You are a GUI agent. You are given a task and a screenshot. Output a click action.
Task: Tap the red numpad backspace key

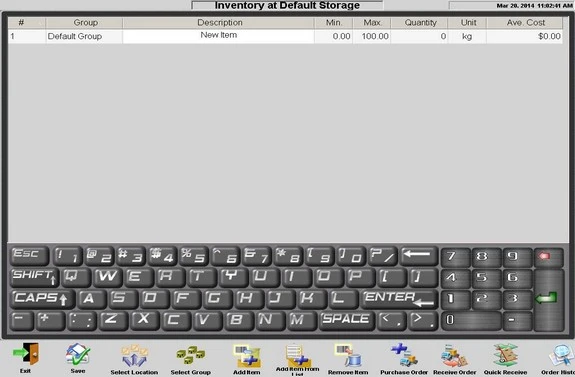tap(548, 257)
